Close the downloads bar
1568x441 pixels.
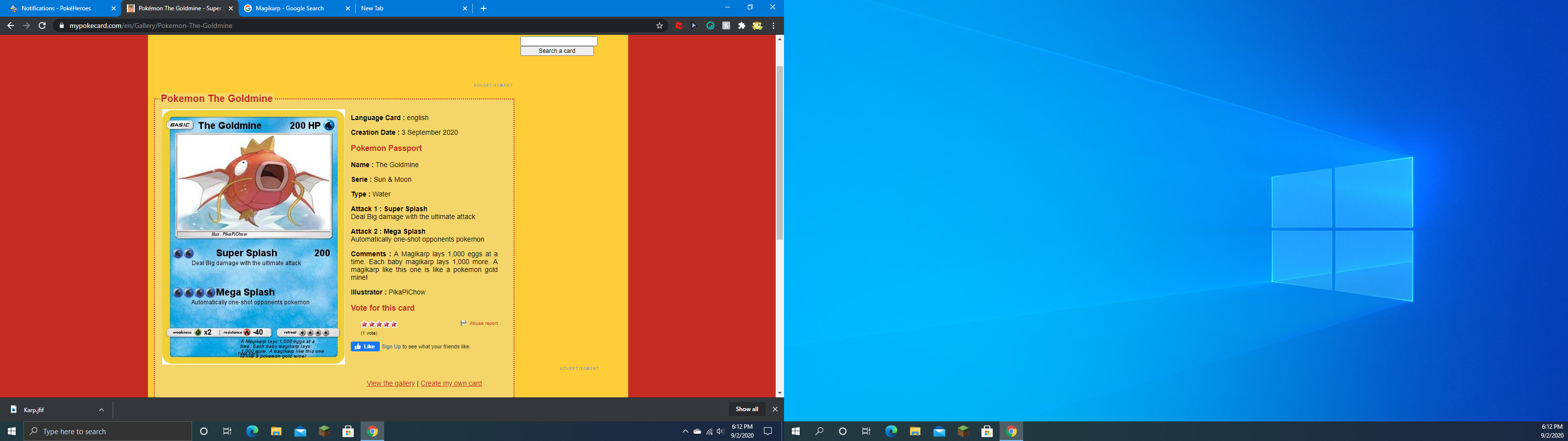coord(775,409)
